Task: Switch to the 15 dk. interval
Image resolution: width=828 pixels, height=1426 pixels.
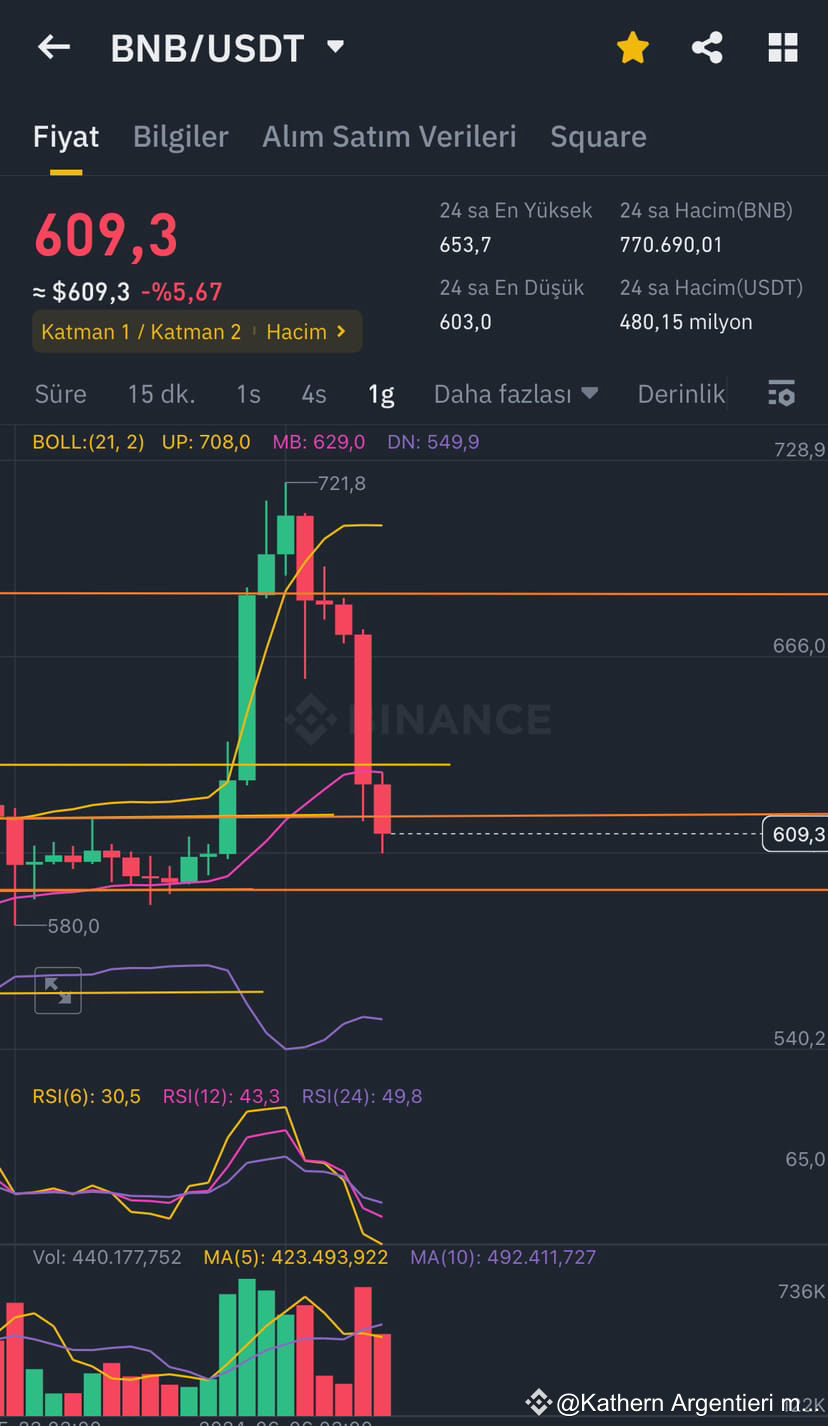Action: pyautogui.click(x=161, y=394)
